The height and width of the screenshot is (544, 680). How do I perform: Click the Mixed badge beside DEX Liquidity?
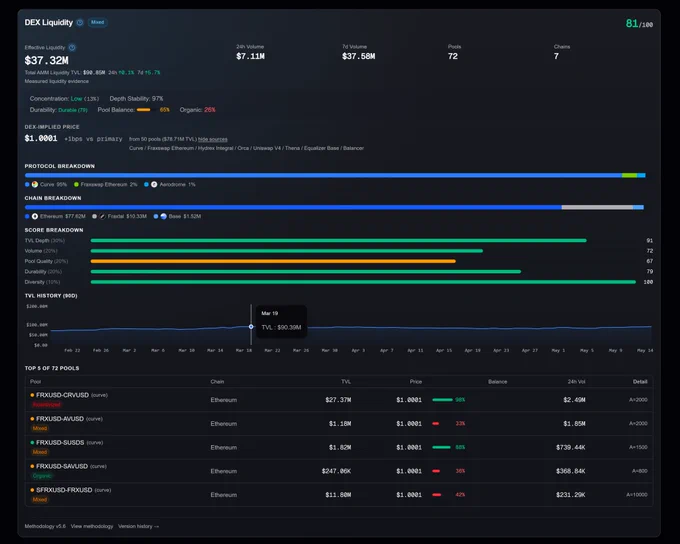98,22
